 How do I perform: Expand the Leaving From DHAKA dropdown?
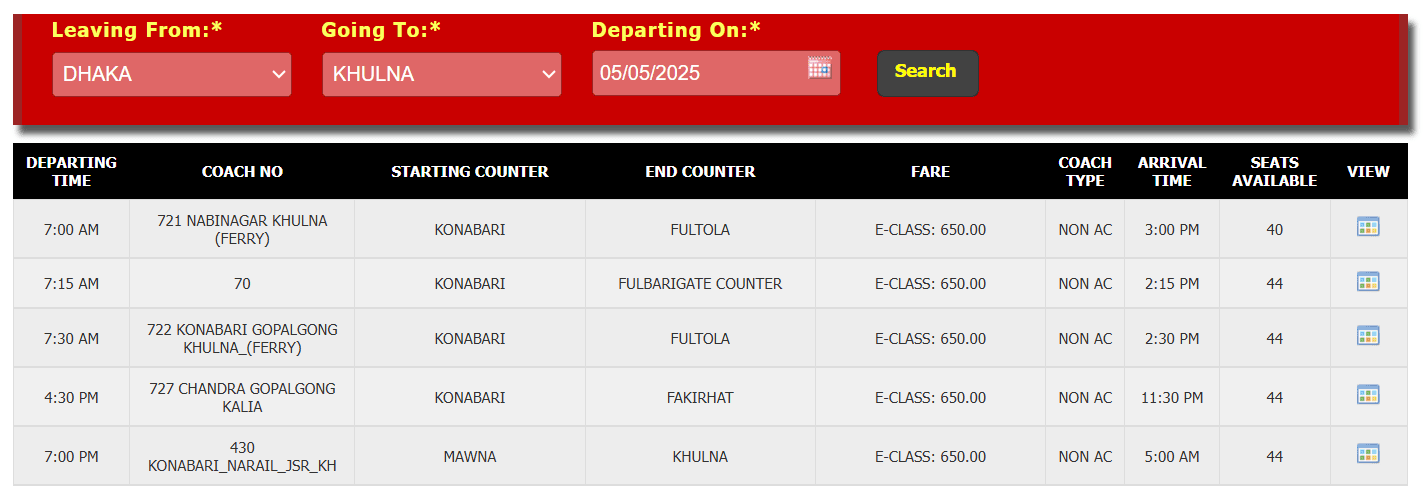point(172,74)
